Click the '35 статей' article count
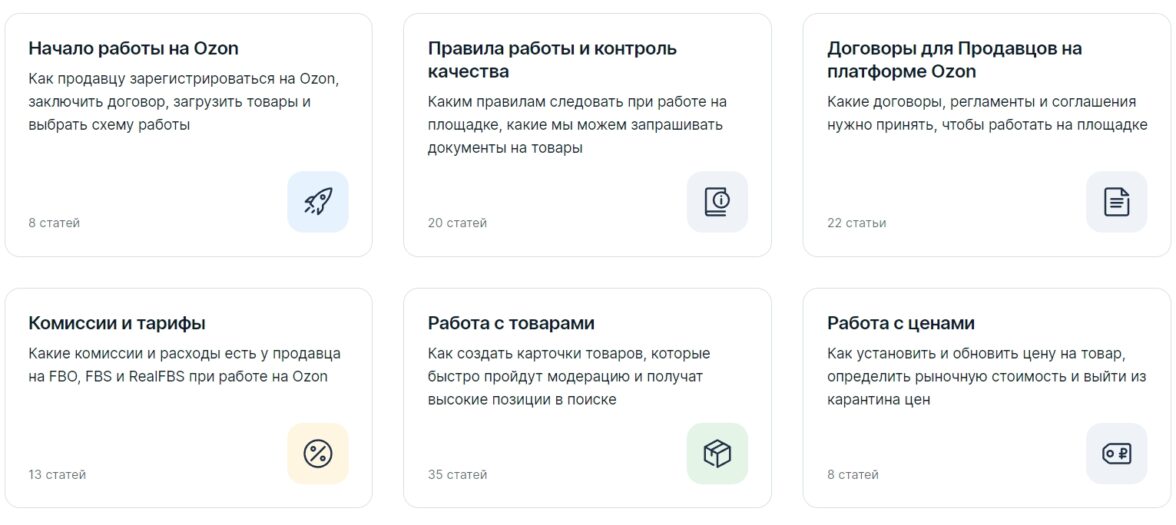1176x525 pixels. point(457,475)
